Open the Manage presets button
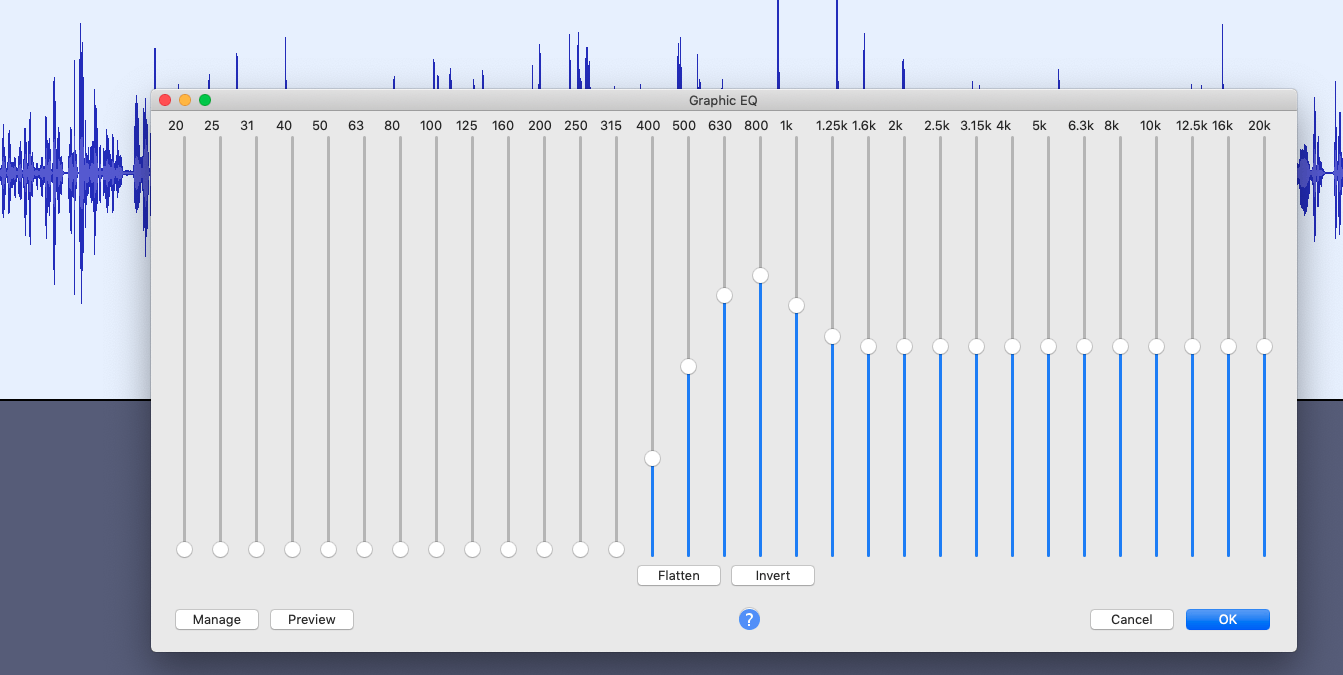This screenshot has width=1343, height=675. pos(217,620)
